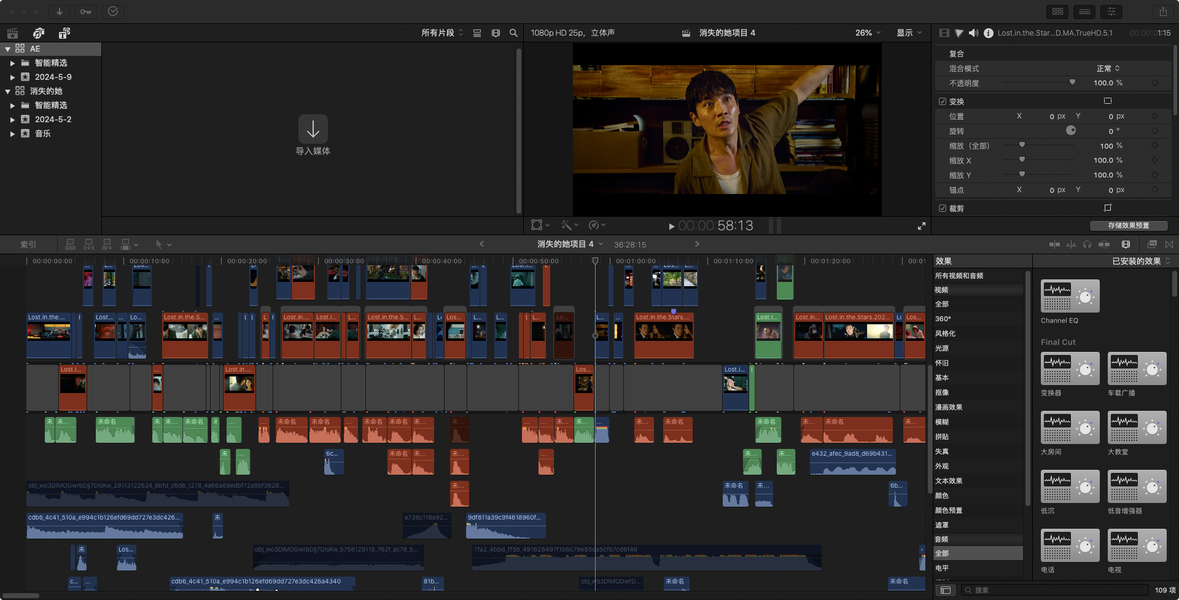Image resolution: width=1179 pixels, height=600 pixels.
Task: Toggle timeline audio skimming waveform icon
Action: coord(1071,244)
